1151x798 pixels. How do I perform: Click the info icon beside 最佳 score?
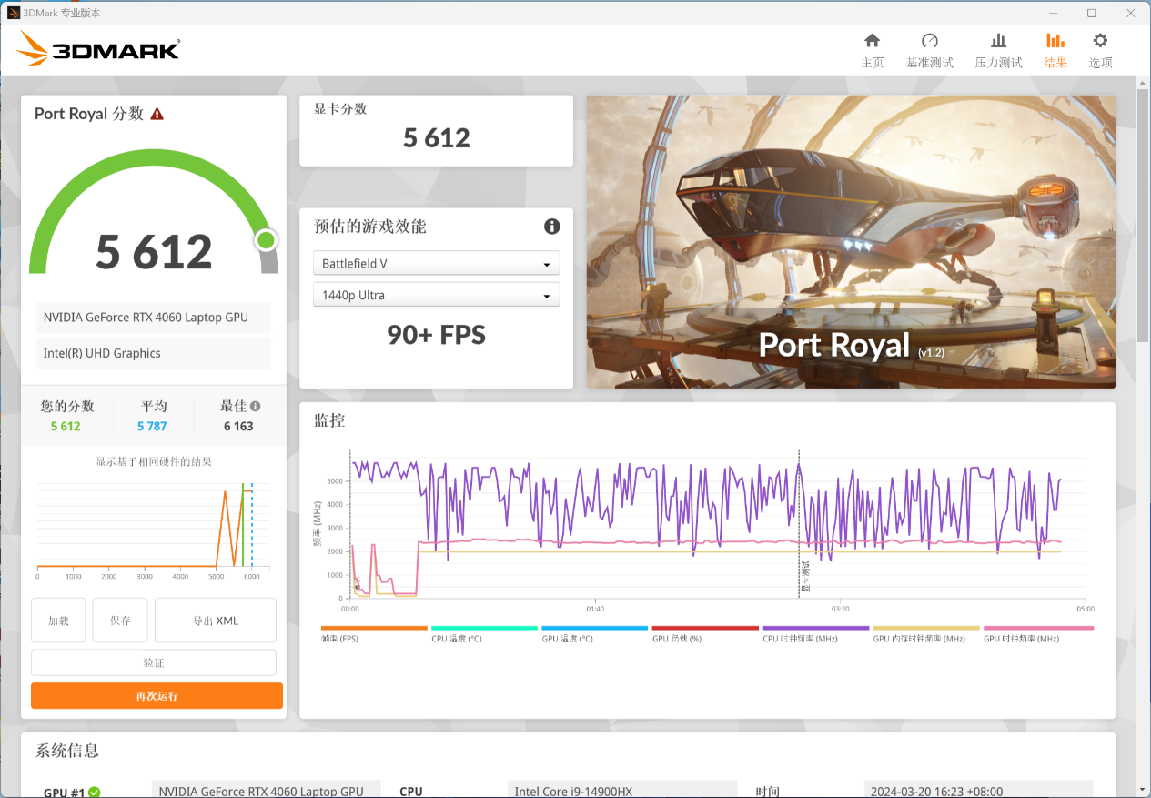(x=255, y=406)
